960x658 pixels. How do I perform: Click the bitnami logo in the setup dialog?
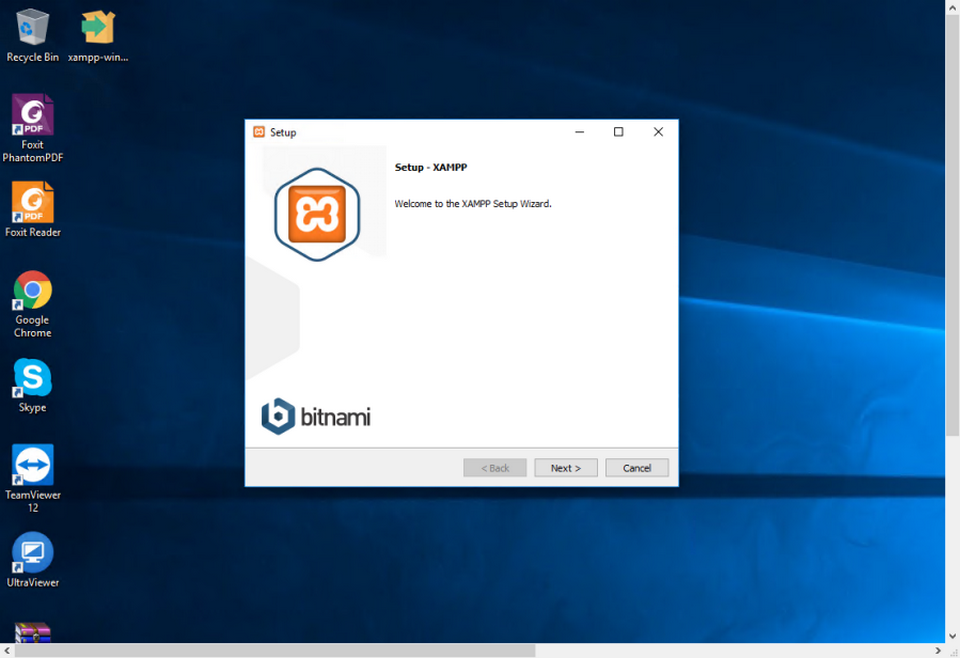[x=316, y=416]
